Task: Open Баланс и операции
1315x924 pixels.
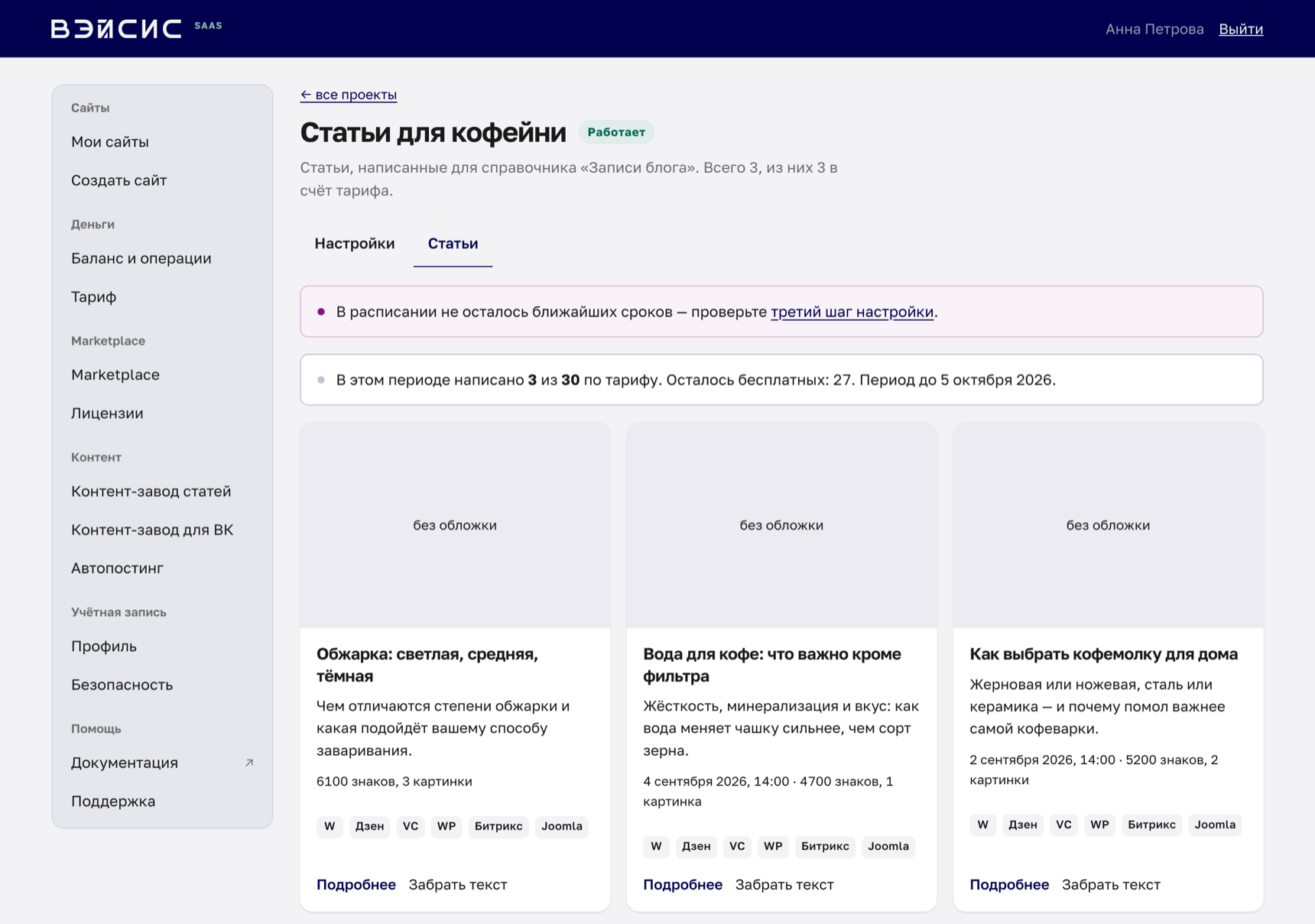Action: (x=162, y=258)
